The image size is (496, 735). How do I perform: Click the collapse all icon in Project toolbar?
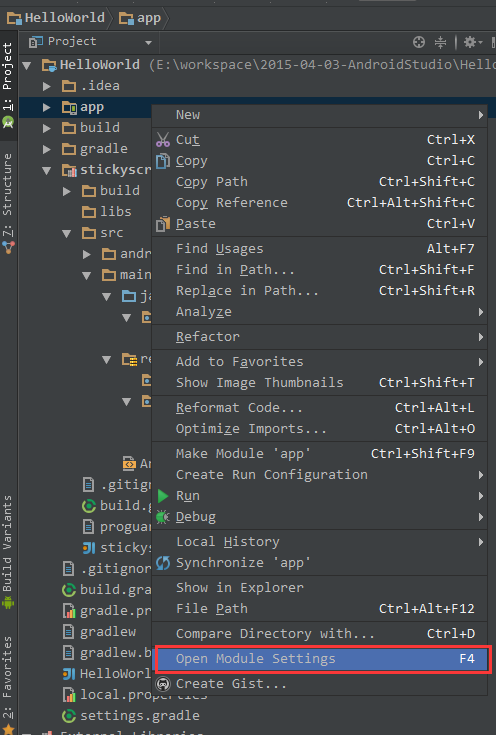[440, 42]
